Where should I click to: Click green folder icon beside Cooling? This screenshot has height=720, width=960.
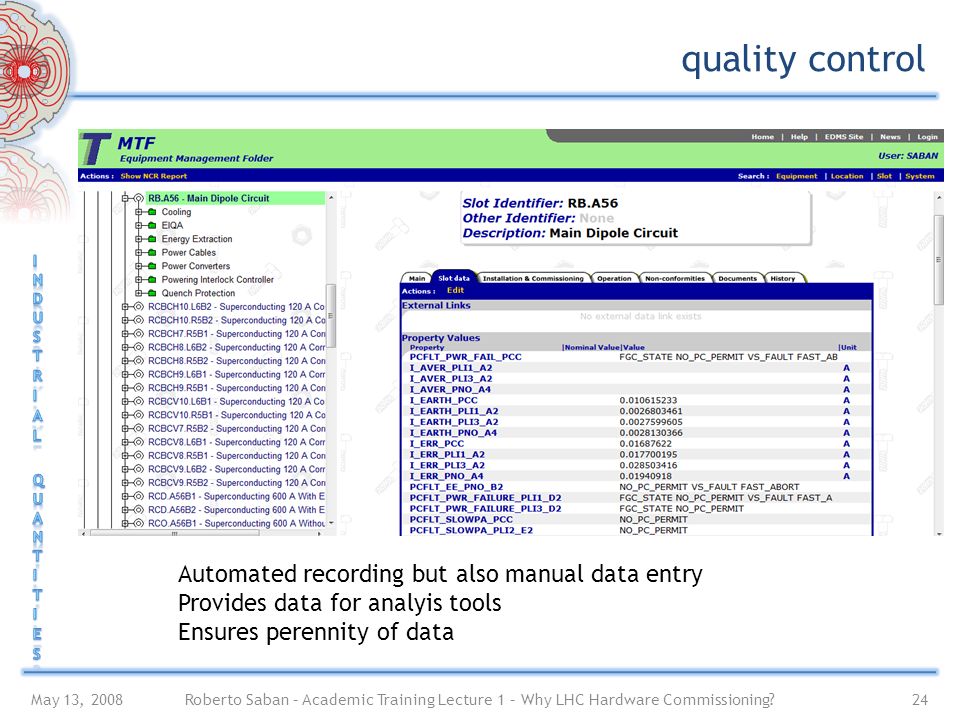coord(152,212)
